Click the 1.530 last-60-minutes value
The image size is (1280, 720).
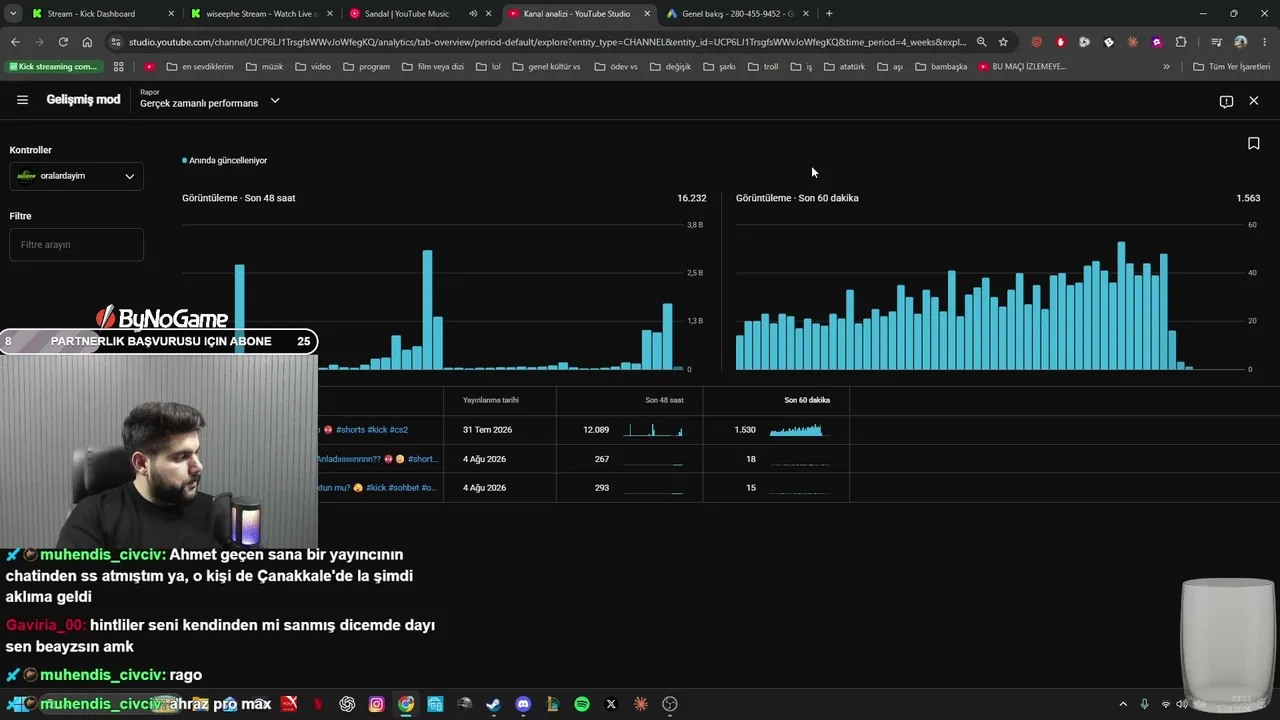[x=745, y=430]
